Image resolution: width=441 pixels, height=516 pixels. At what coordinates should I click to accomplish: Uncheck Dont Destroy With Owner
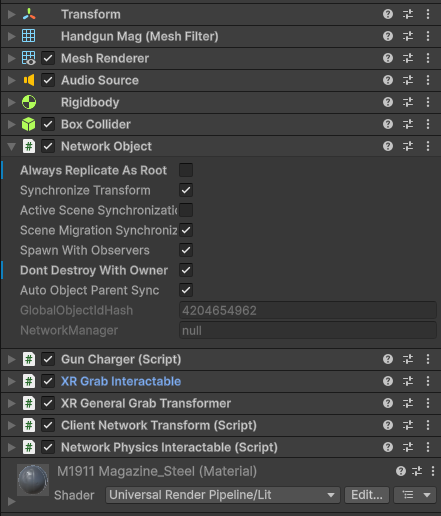pyautogui.click(x=186, y=270)
